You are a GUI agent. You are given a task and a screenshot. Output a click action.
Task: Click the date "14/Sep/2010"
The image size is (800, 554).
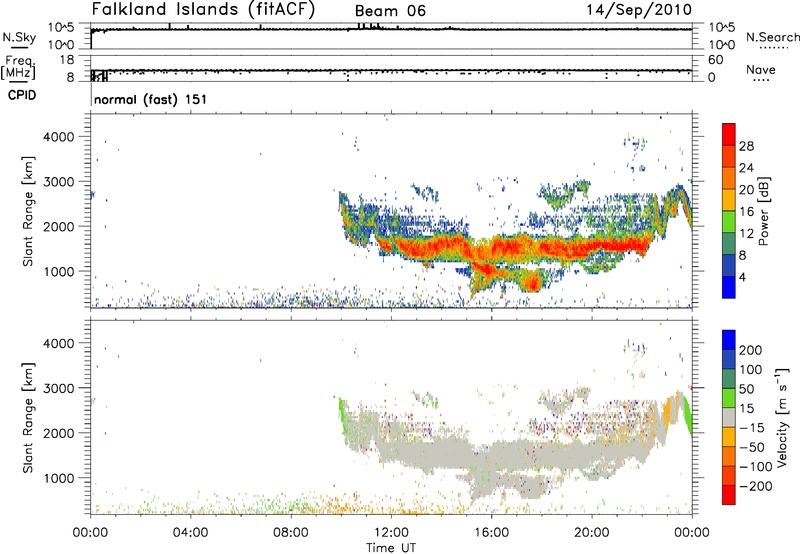click(x=639, y=10)
